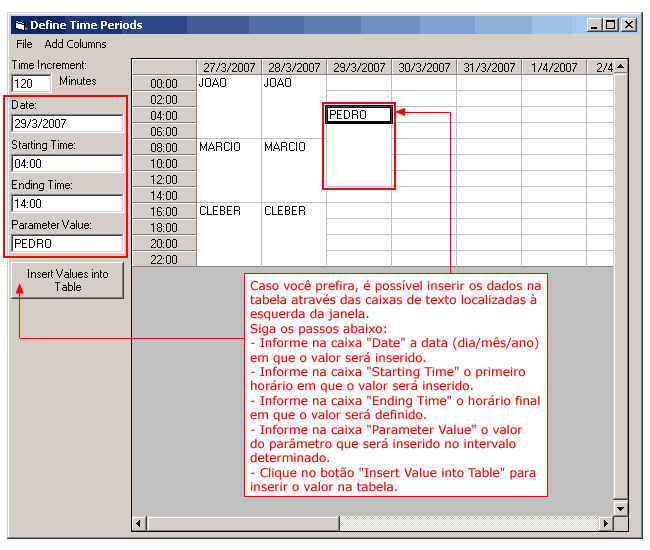Click the horizontal scrollbar thumb

pyautogui.click(x=243, y=523)
